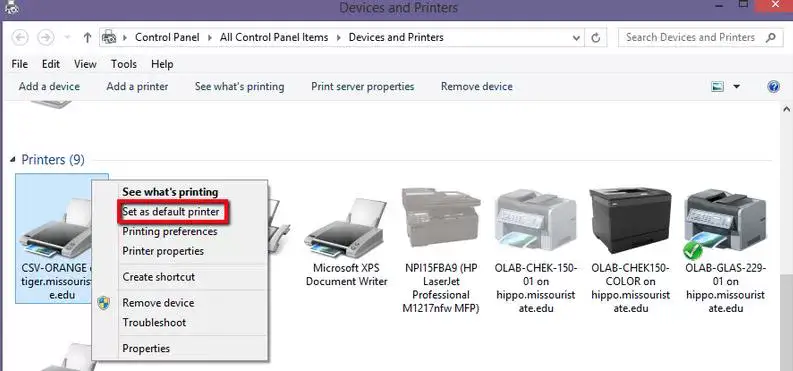Open Print server properties

click(363, 86)
